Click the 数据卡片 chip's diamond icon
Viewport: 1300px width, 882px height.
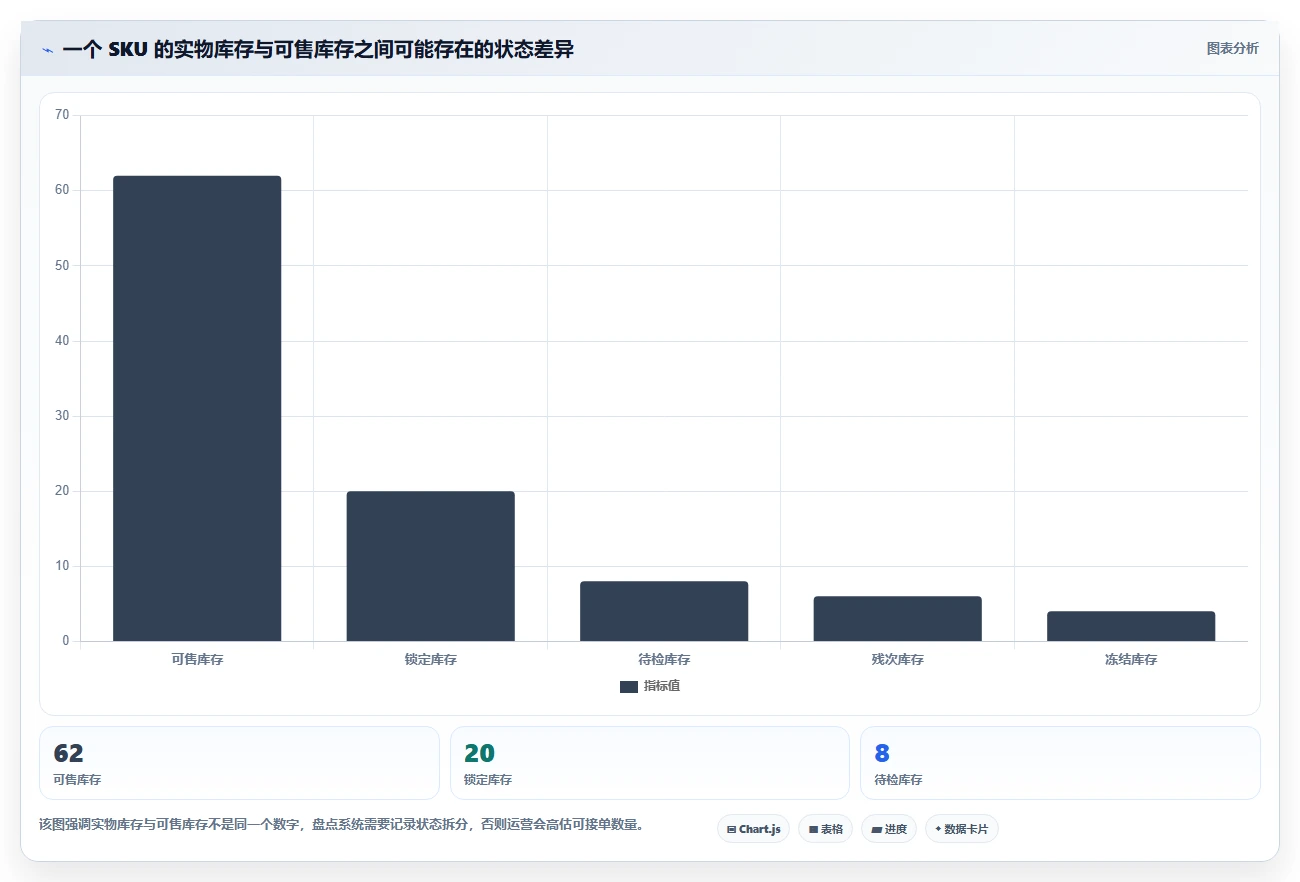click(x=938, y=829)
